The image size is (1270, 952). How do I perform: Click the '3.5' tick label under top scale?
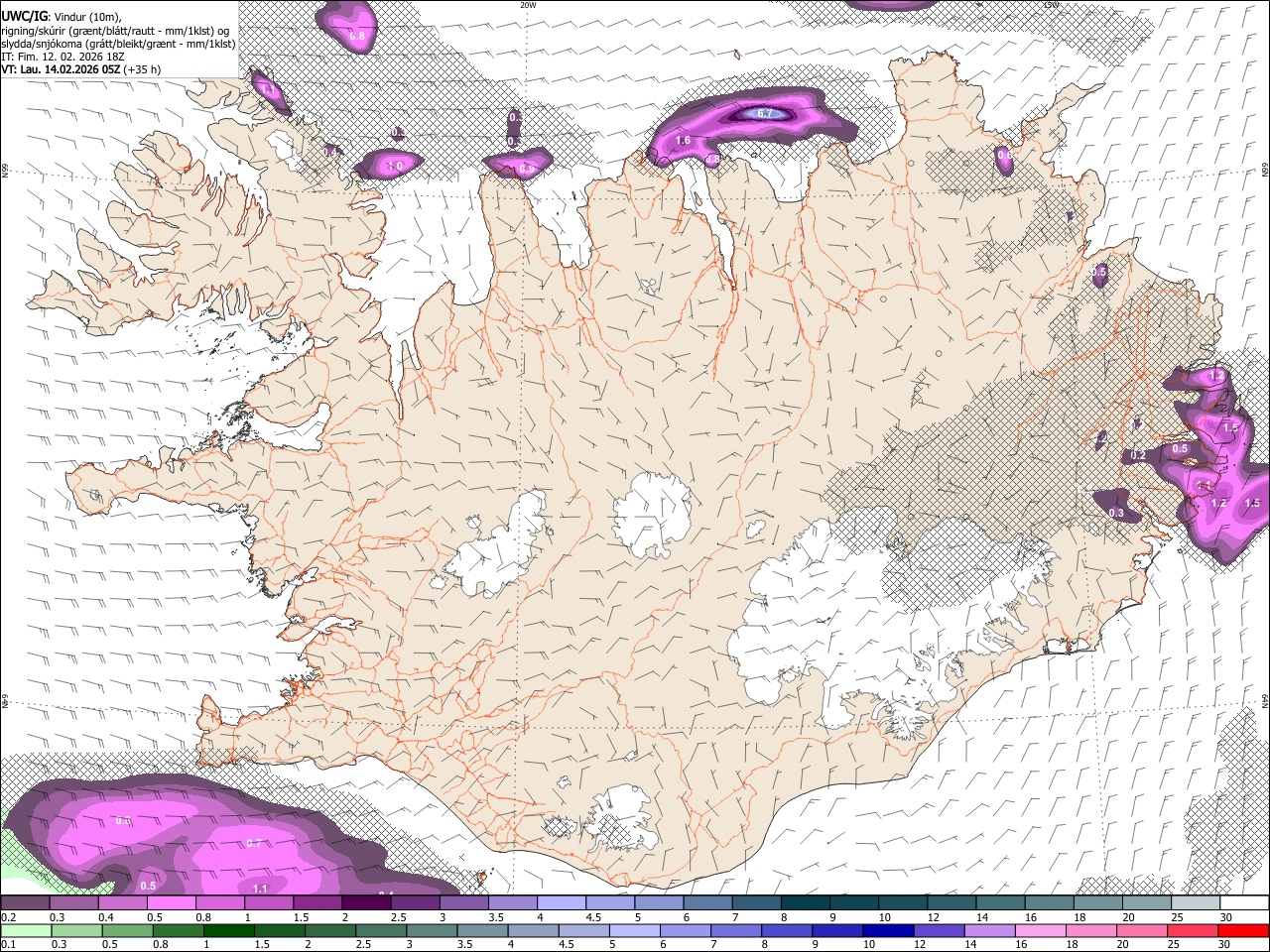tap(496, 917)
